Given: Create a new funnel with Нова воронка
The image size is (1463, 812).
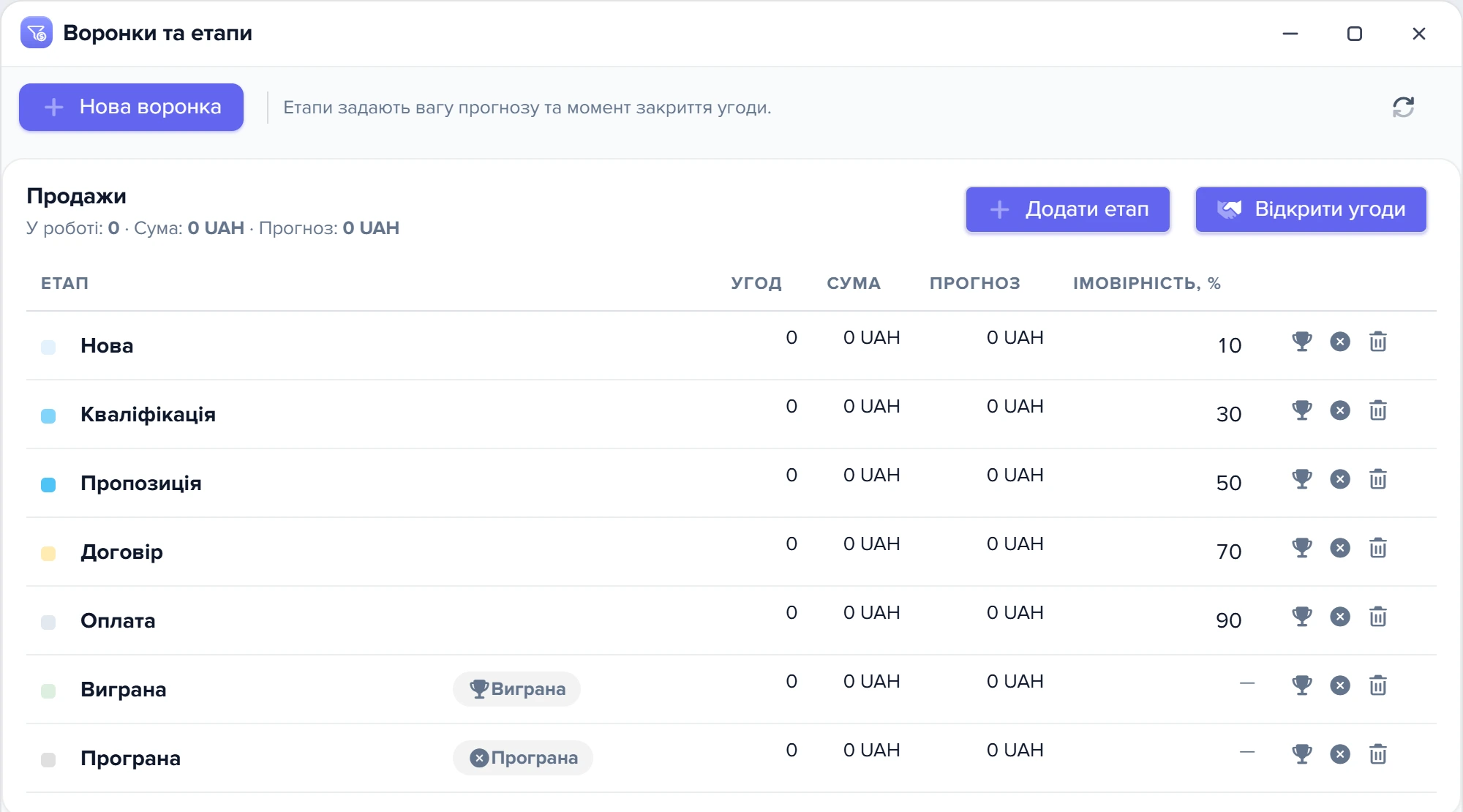Looking at the screenshot, I should 132,107.
